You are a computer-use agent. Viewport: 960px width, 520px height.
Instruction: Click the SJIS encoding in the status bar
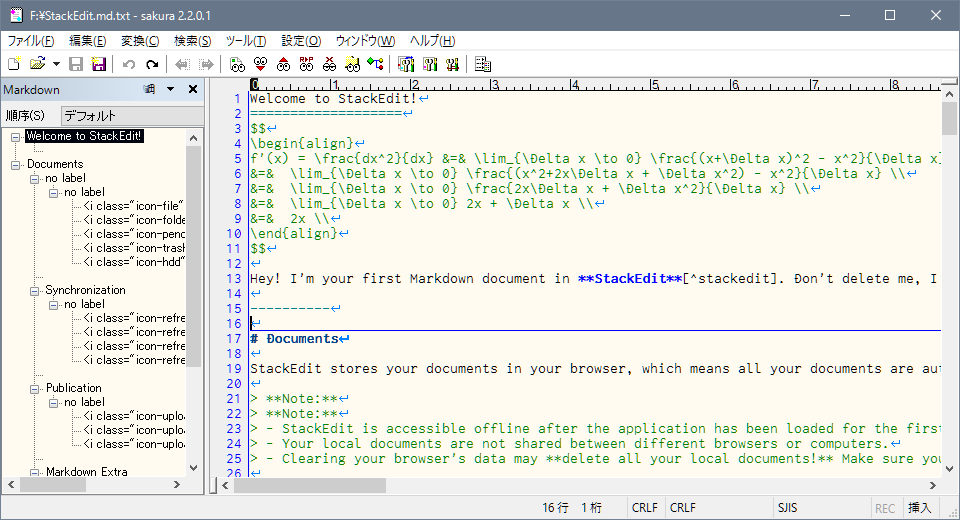787,508
